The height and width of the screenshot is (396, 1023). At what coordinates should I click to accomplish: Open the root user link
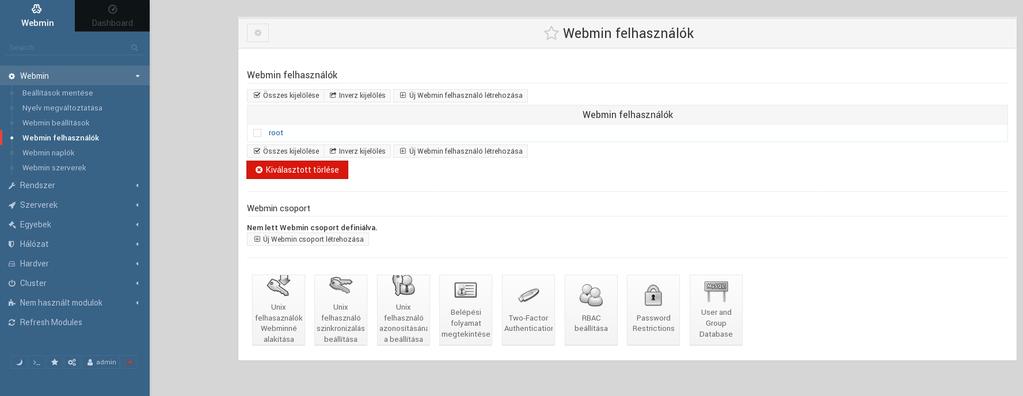click(276, 132)
